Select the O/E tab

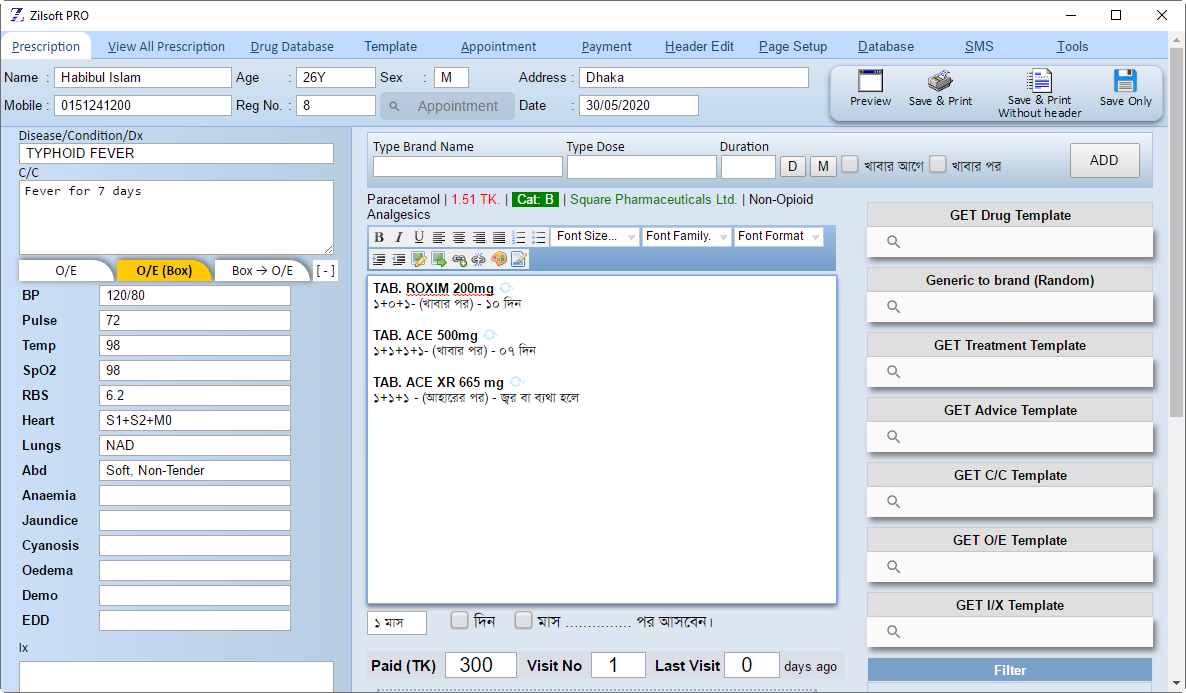click(x=66, y=271)
